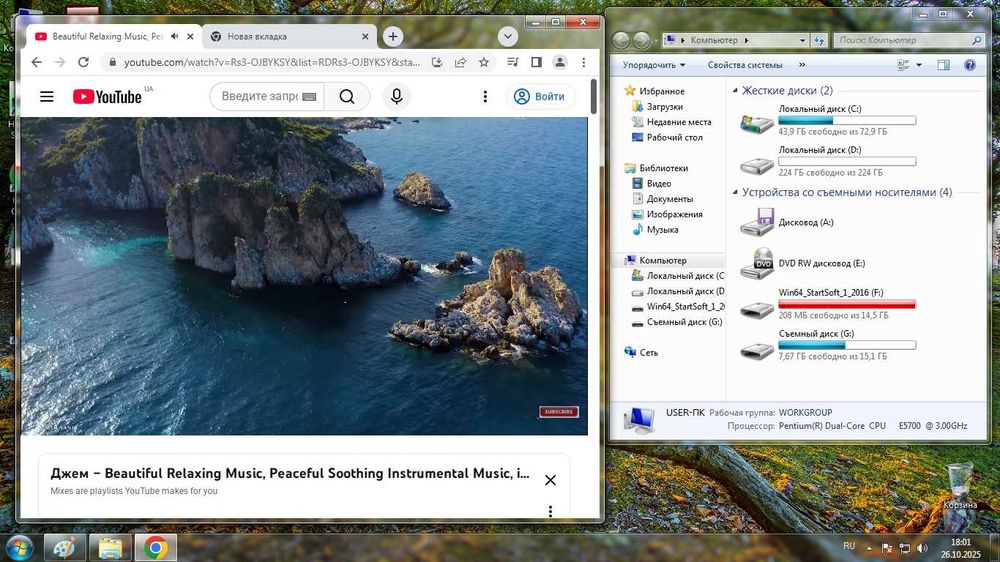Mute the YouTube tab audio

[175, 36]
